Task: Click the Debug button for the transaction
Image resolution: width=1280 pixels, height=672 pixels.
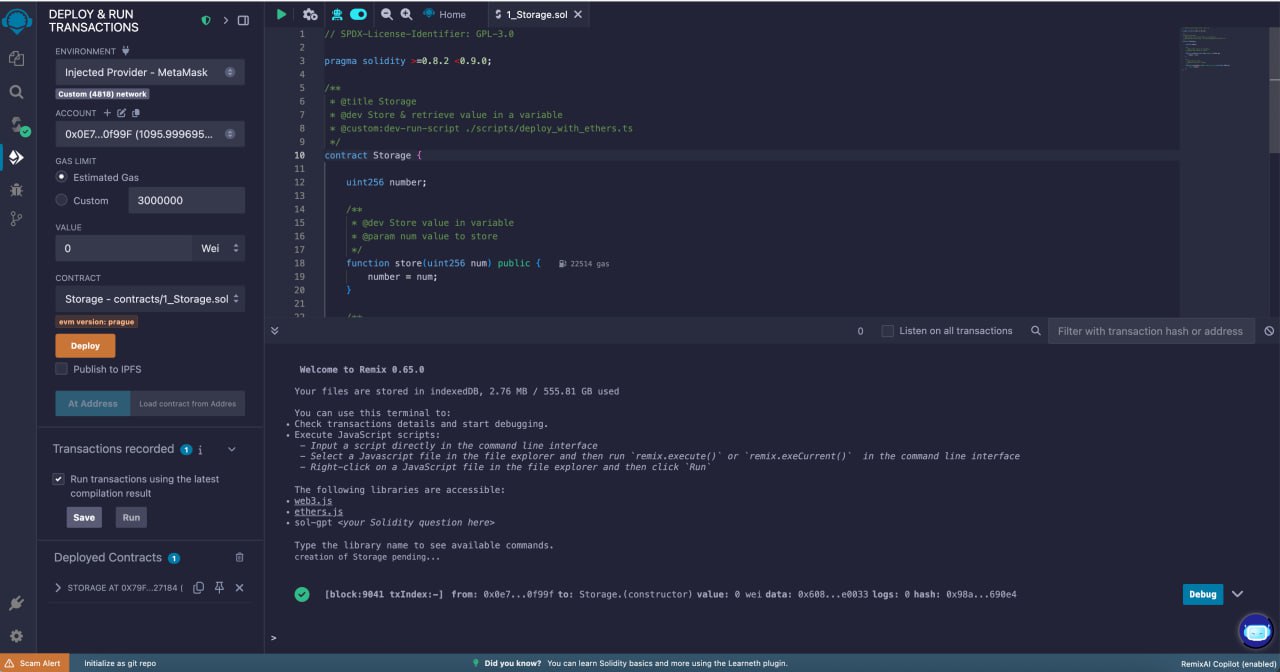Action: (1202, 594)
